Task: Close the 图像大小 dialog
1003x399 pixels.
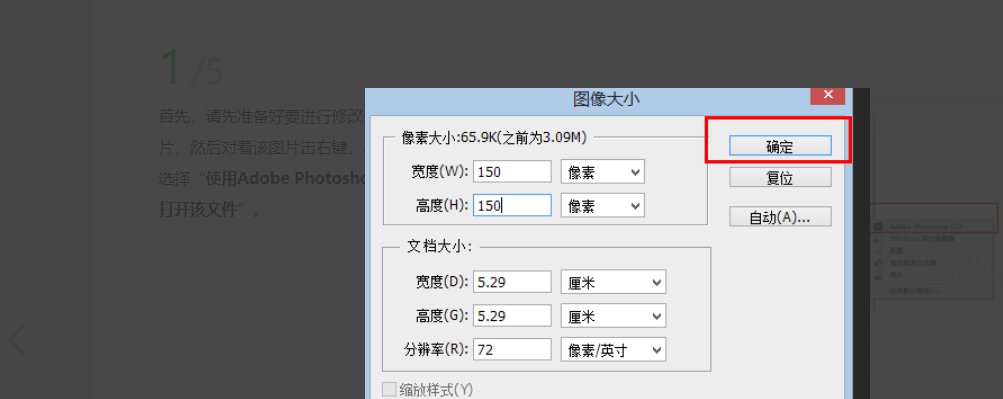Action: pyautogui.click(x=828, y=95)
